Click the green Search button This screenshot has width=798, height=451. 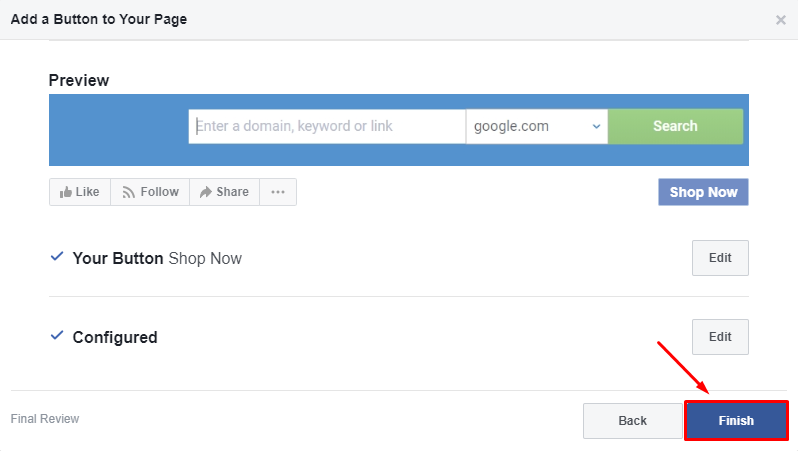[x=675, y=126]
